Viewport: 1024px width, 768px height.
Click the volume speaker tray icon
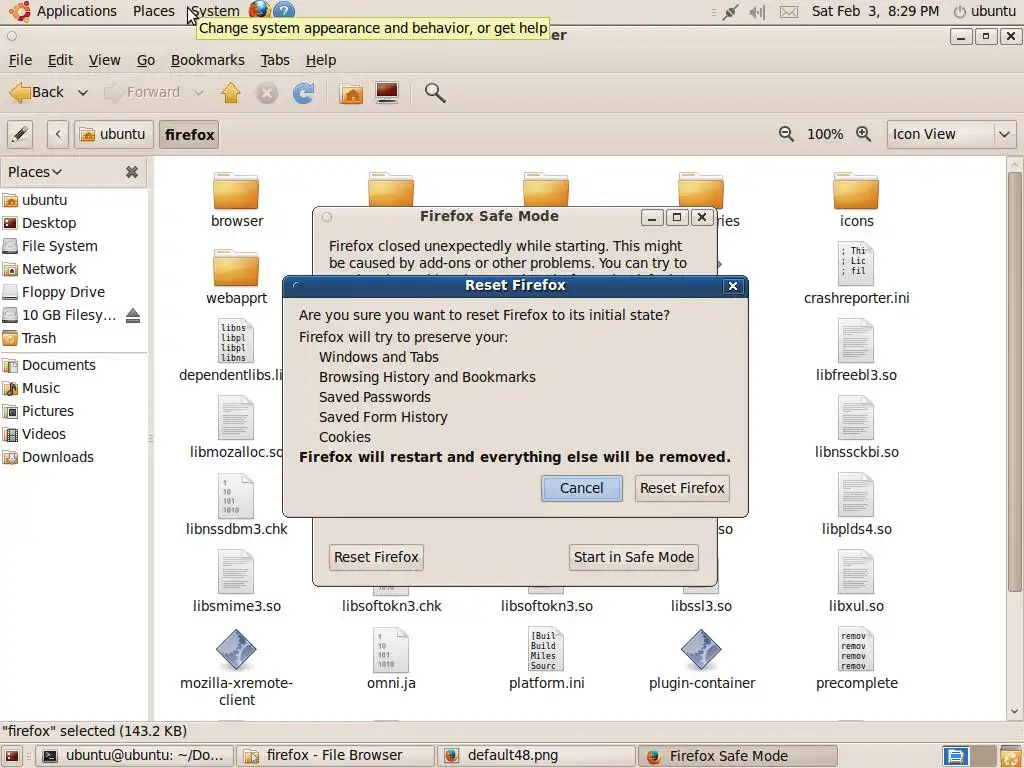pyautogui.click(x=758, y=12)
